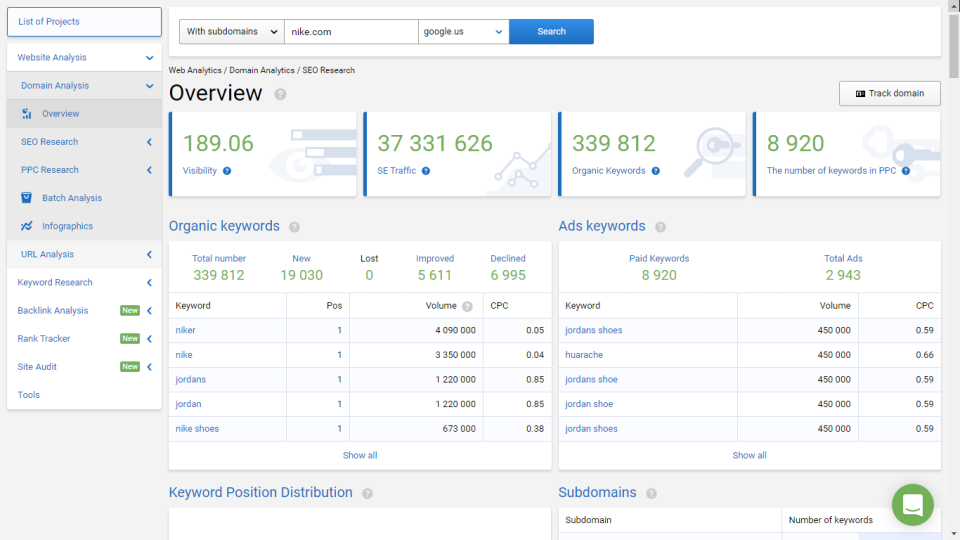Click help icon next to Overview heading
960x540 pixels.
[280, 94]
